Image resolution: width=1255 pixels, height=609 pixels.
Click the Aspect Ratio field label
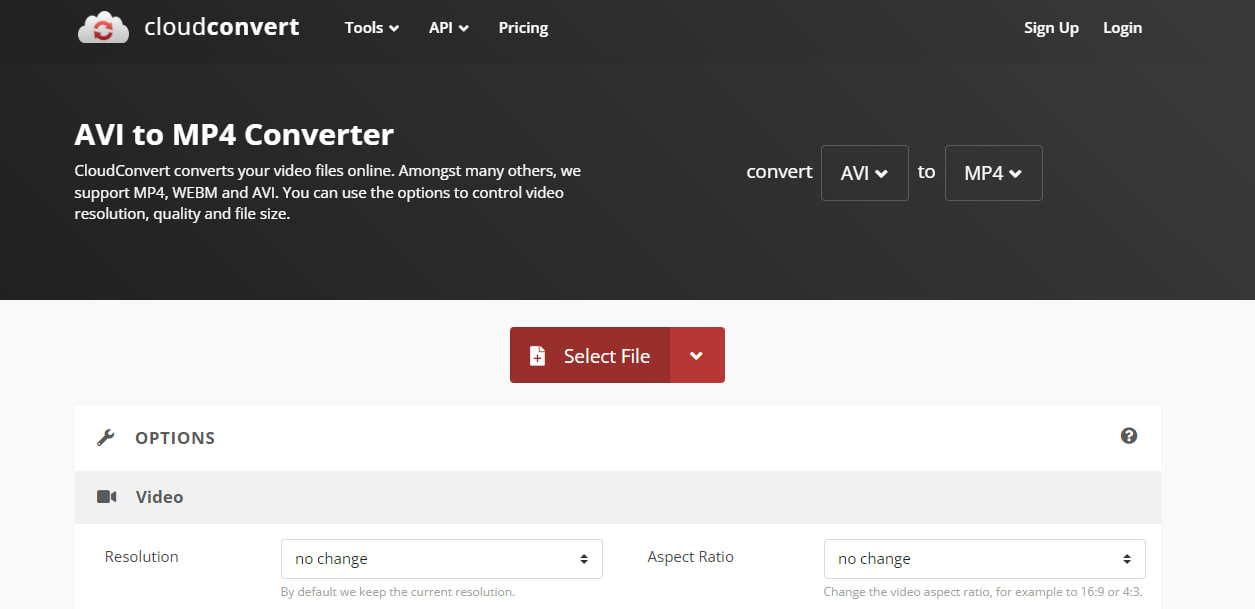pyautogui.click(x=690, y=557)
